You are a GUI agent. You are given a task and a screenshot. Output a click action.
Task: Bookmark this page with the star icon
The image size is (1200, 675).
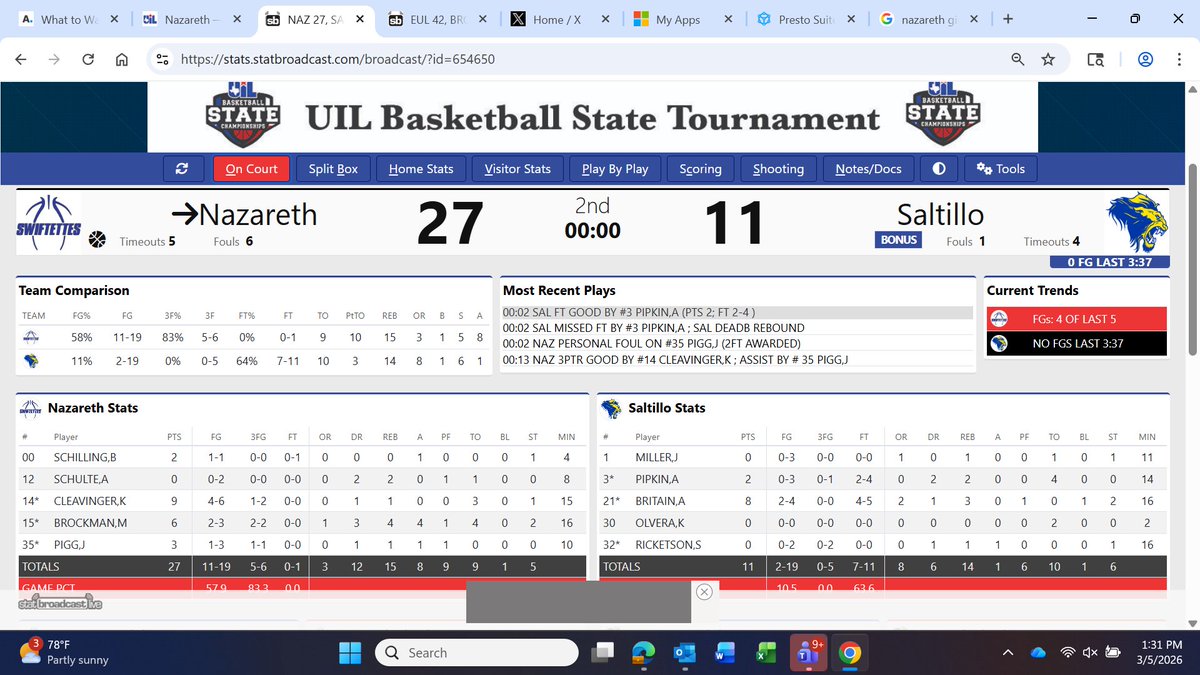coord(1048,60)
